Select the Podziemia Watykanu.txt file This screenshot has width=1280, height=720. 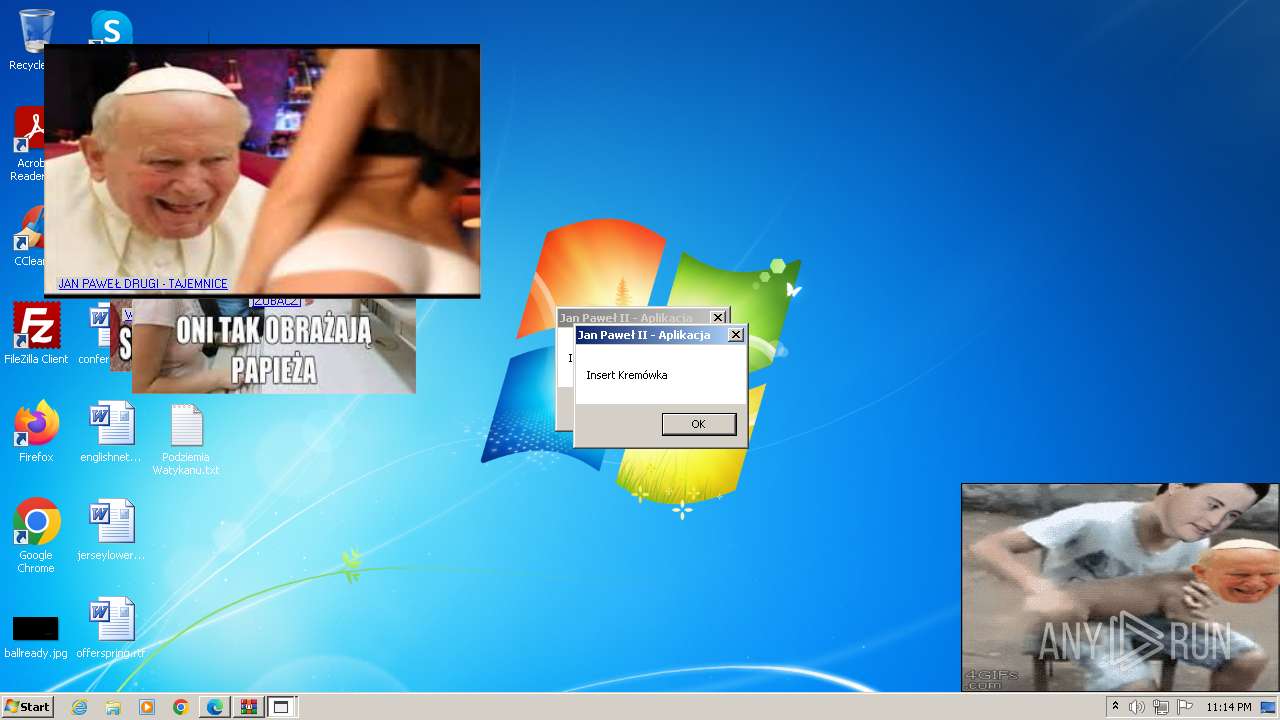tap(186, 440)
